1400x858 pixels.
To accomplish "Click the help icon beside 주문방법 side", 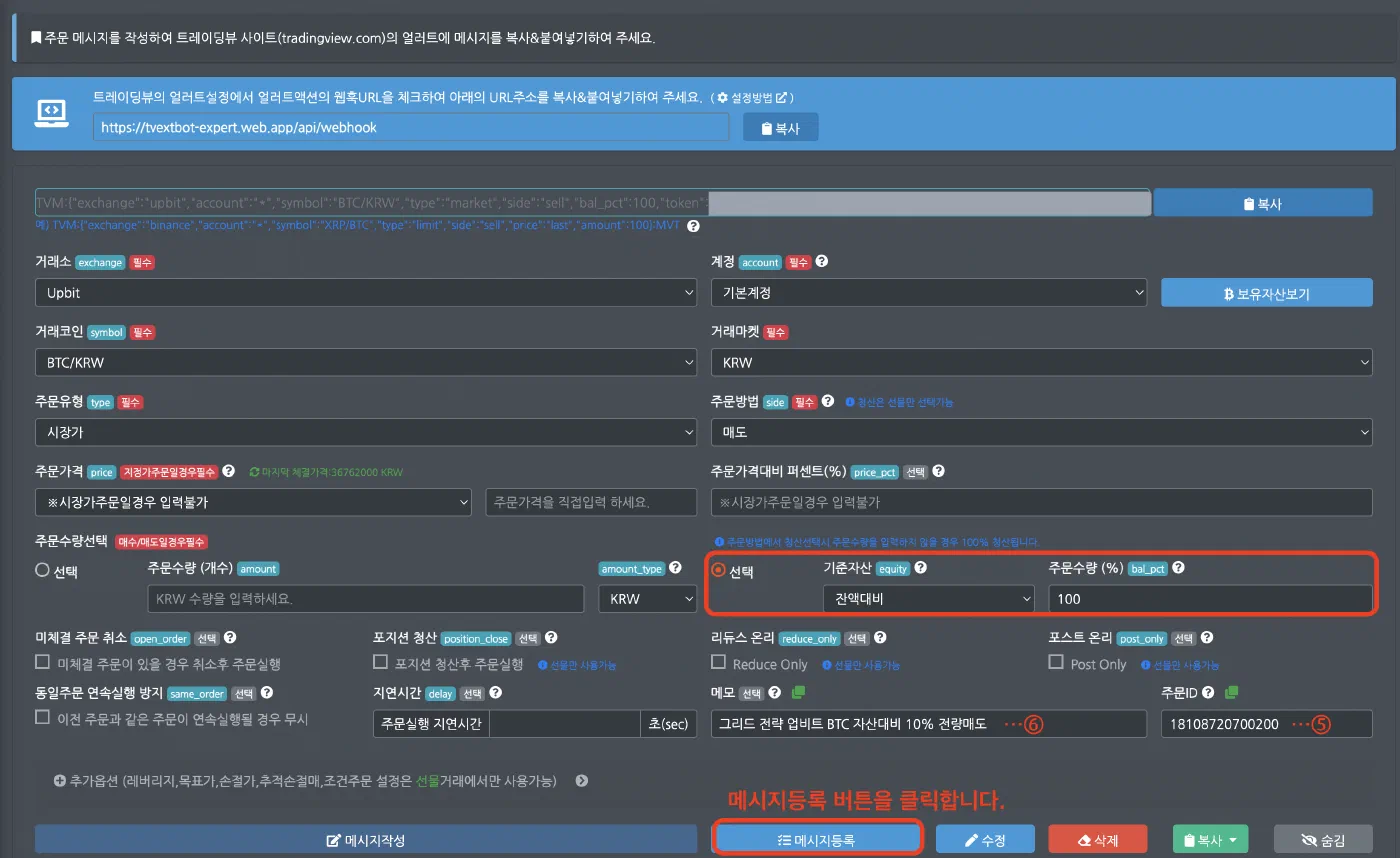I will (827, 402).
